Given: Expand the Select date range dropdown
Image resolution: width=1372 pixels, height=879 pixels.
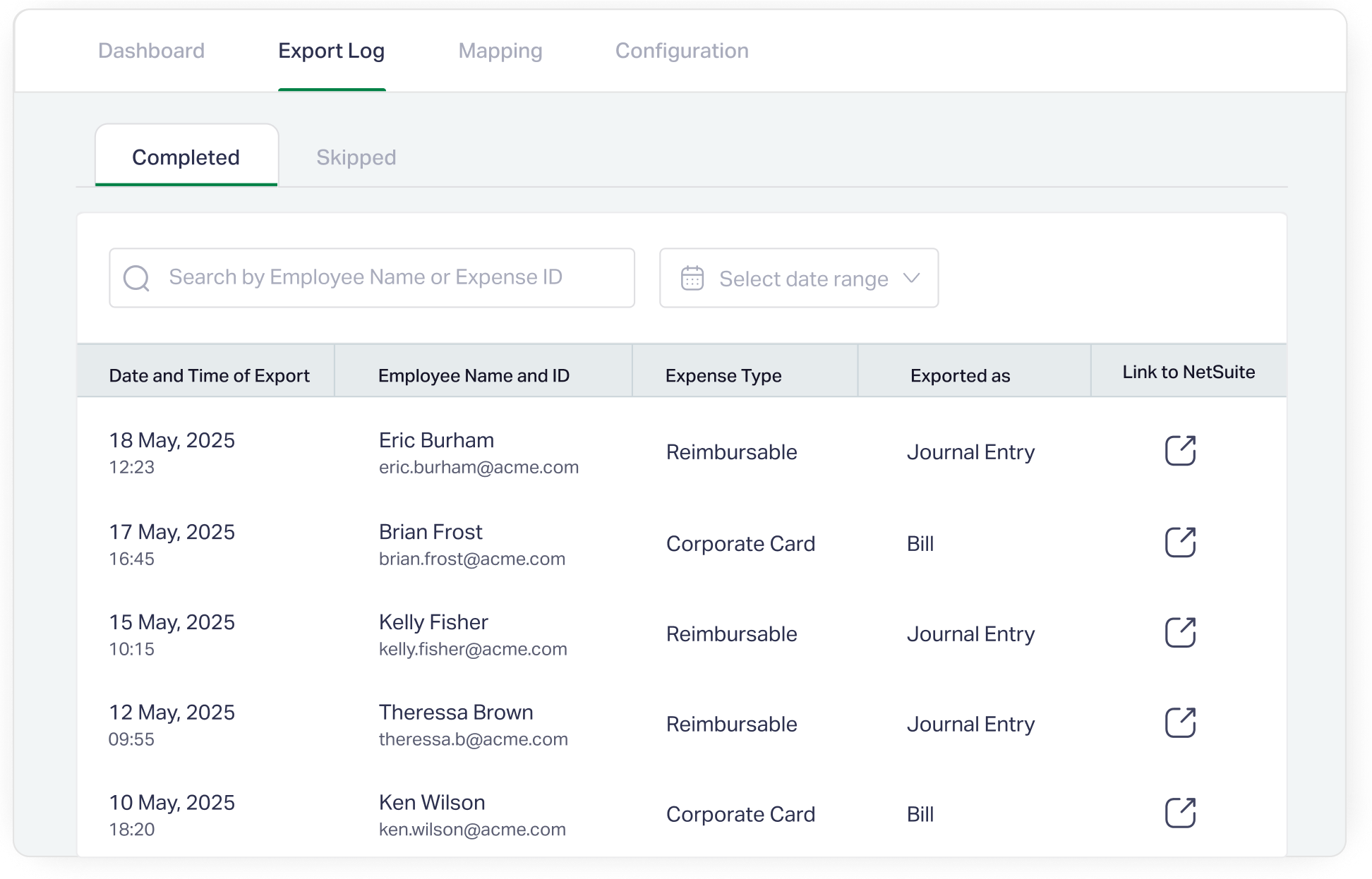Looking at the screenshot, I should pyautogui.click(x=798, y=278).
